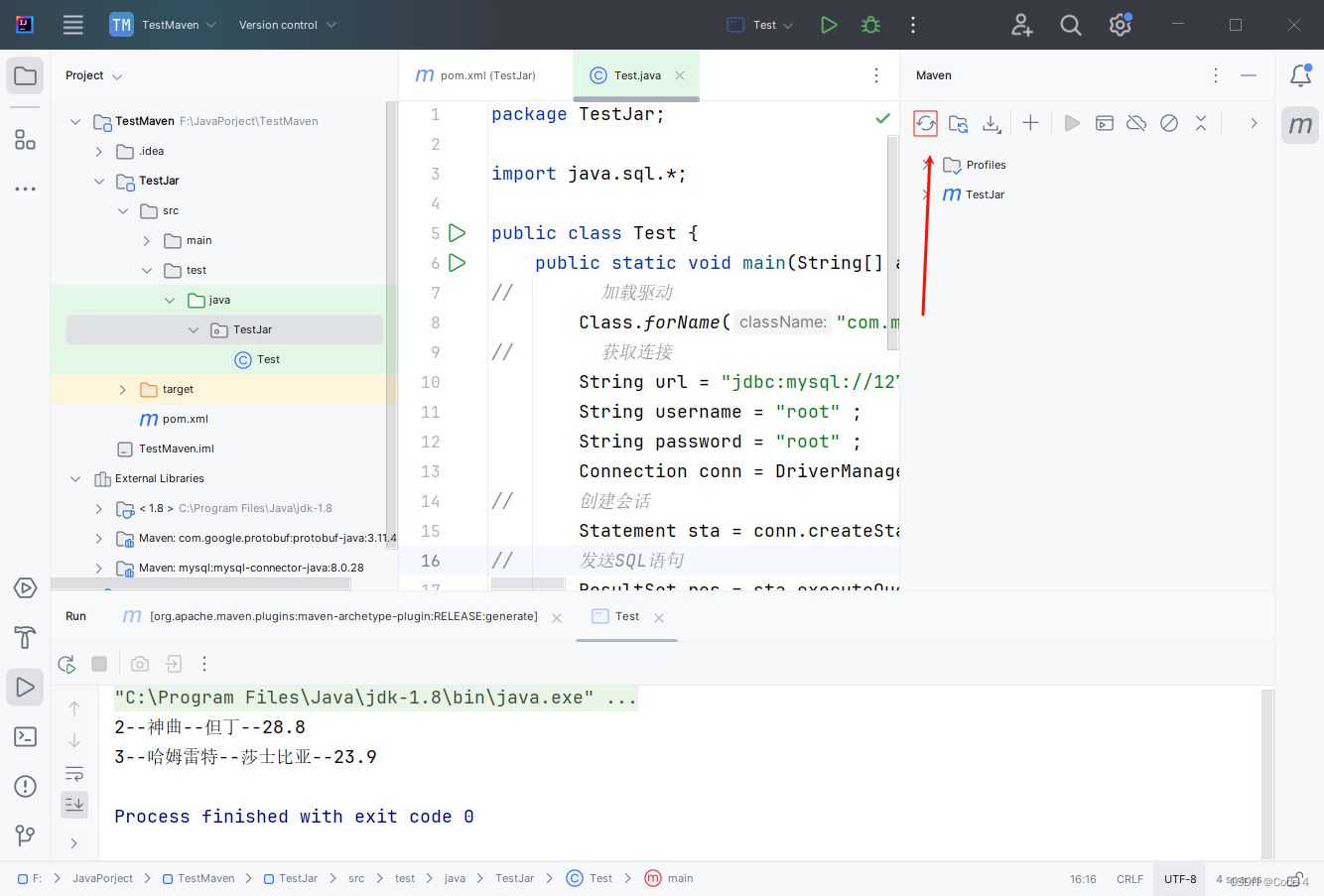Screen dimensions: 1324x896
Task: Open the Build hammer tool window
Action: [x=26, y=637]
